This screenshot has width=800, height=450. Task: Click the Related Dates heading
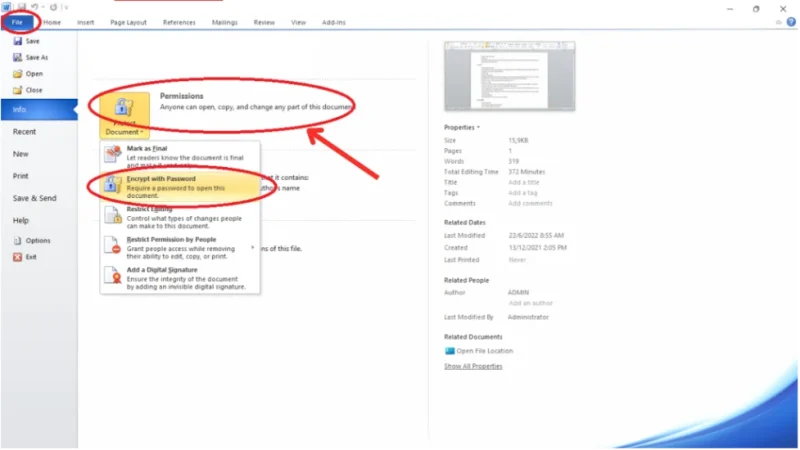pos(464,222)
